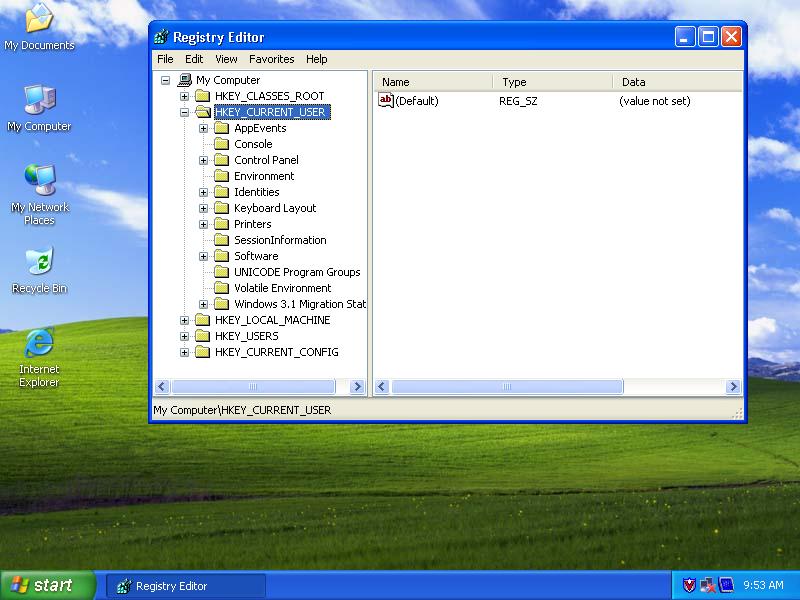The height and width of the screenshot is (600, 800).
Task: Expand HKEY_LOCAL_MACHINE key
Action: [x=184, y=320]
